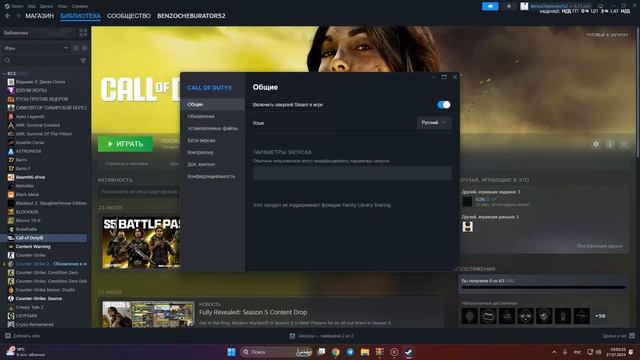Open the BENZOCHEBURATOR52 profile tab
Screen dimensions: 640x360
click(x=191, y=16)
